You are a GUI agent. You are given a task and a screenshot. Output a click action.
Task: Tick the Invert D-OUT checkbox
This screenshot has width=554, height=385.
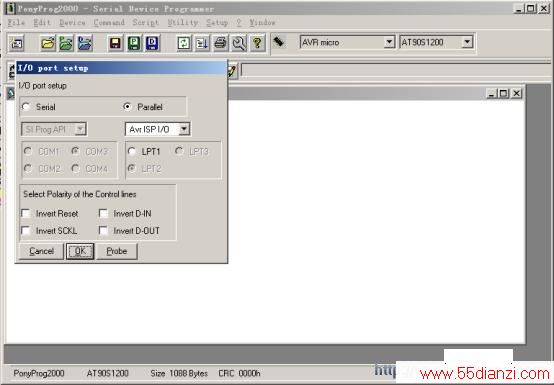click(104, 231)
